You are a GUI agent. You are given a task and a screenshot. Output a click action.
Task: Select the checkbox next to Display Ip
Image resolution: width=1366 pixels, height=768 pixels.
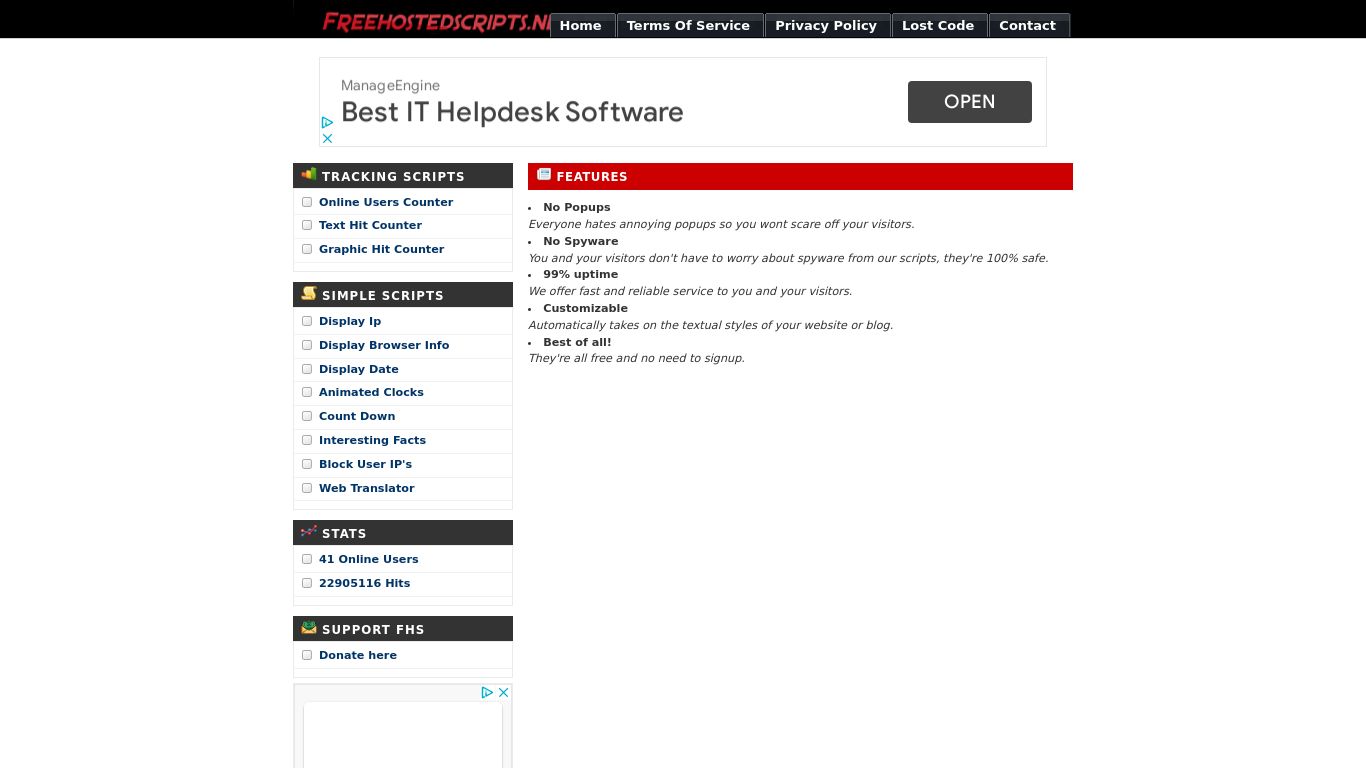[307, 321]
